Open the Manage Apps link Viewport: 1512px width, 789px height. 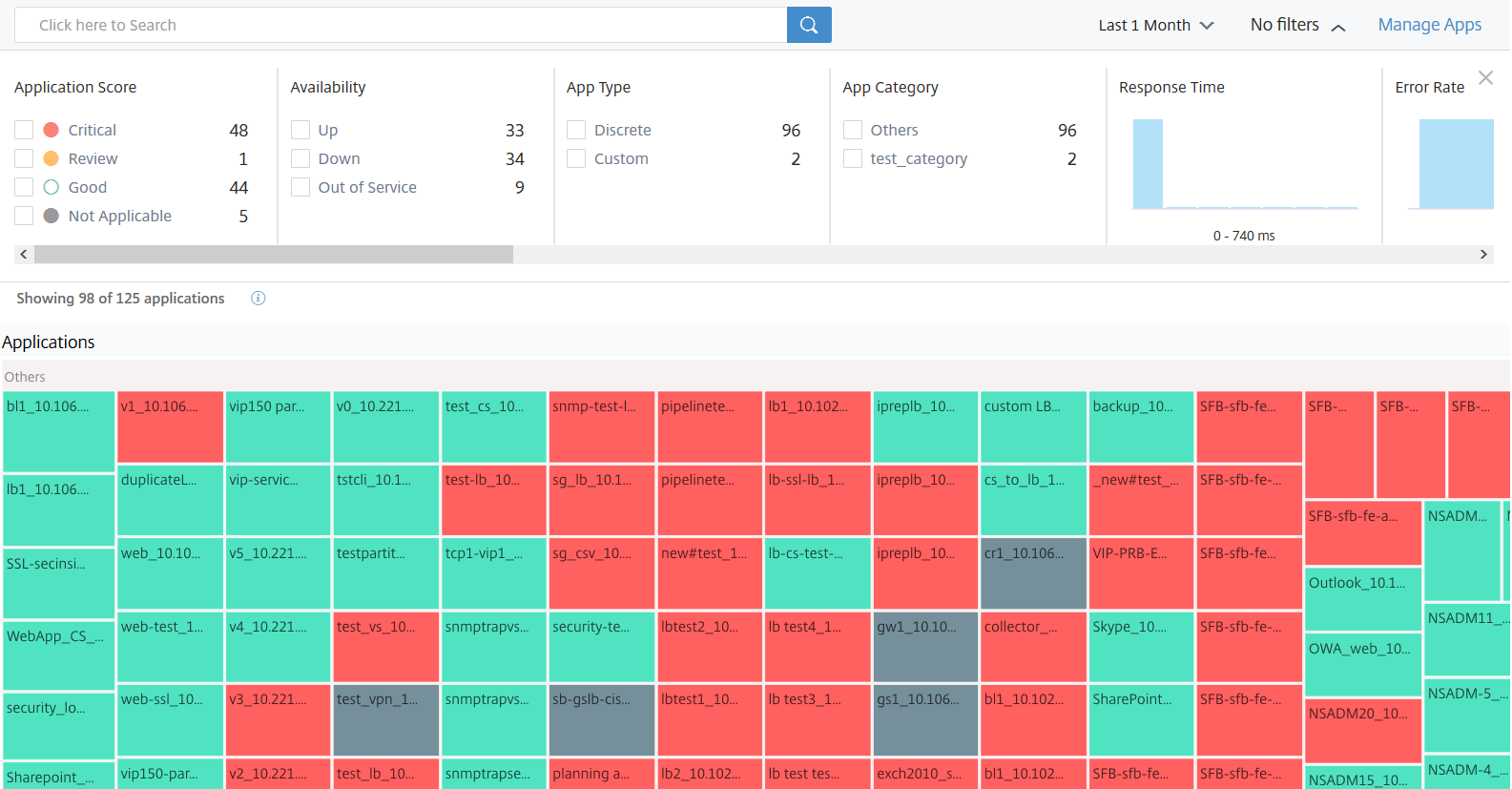(x=1429, y=25)
